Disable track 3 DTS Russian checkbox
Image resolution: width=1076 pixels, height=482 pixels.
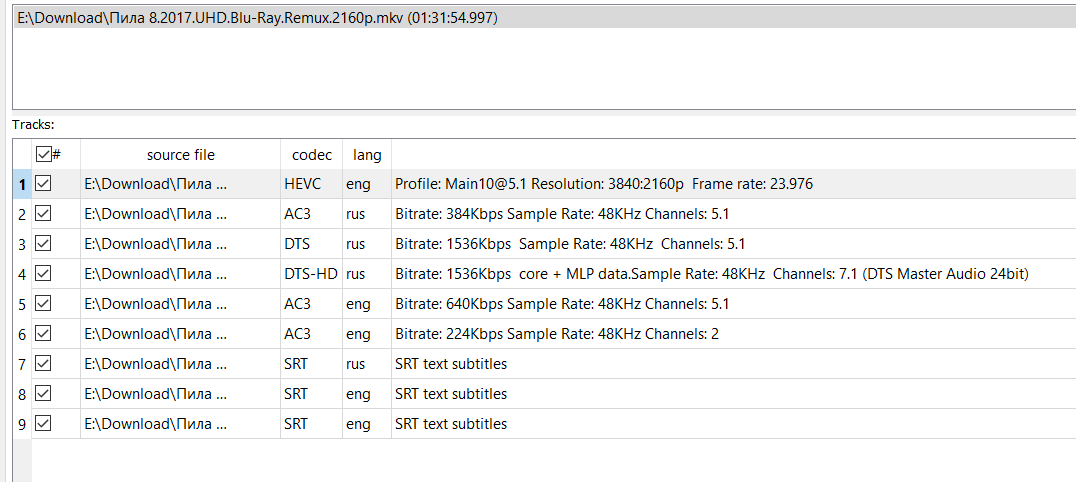point(43,244)
